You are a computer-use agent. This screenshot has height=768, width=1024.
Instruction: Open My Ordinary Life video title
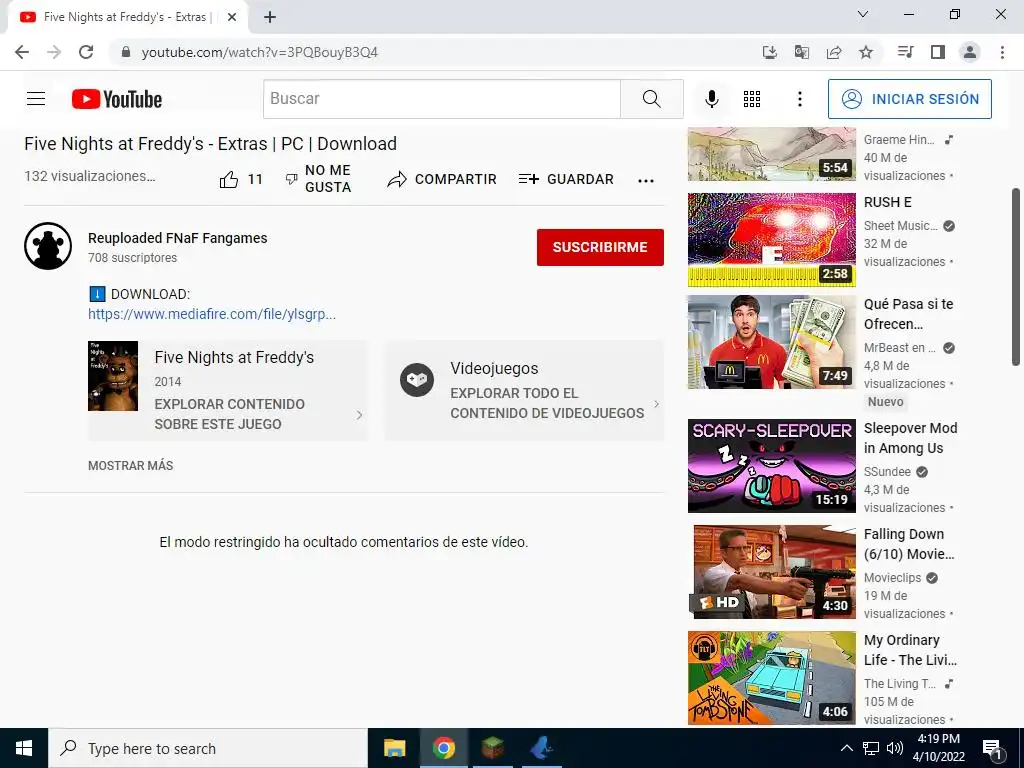910,650
